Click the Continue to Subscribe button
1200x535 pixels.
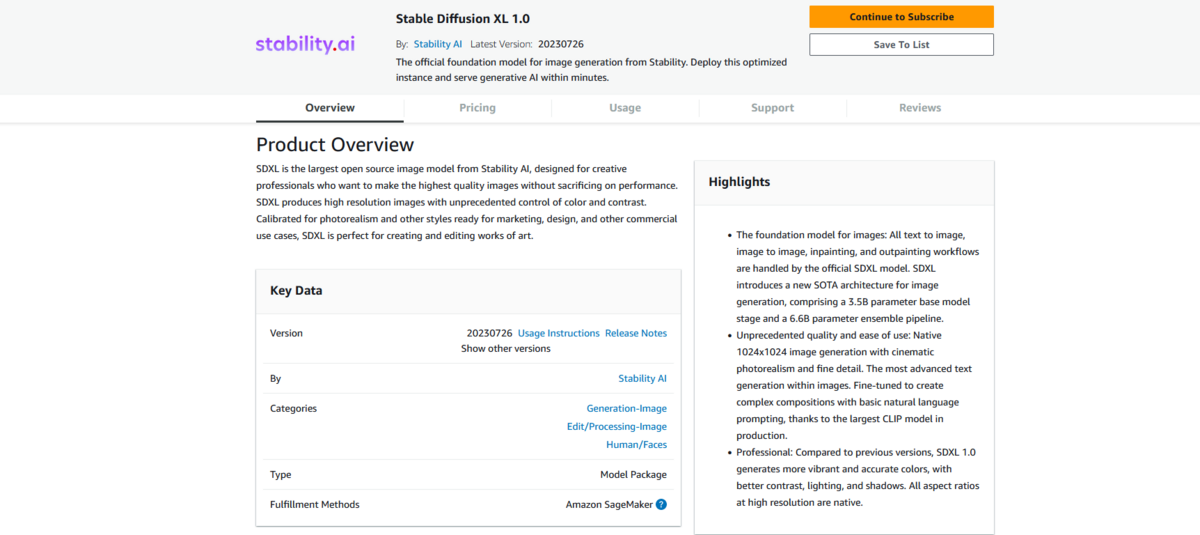[x=901, y=17]
